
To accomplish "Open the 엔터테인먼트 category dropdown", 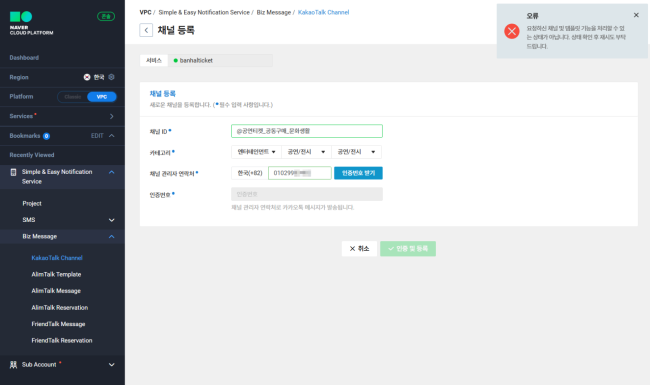I will 256,152.
